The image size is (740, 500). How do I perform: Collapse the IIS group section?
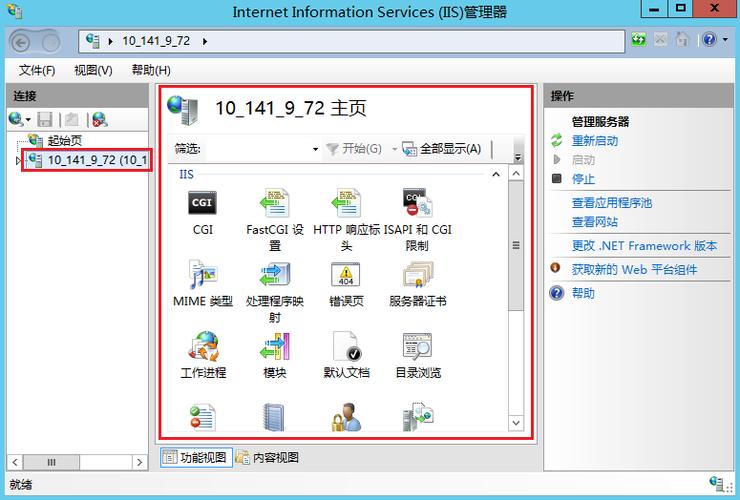[x=496, y=175]
